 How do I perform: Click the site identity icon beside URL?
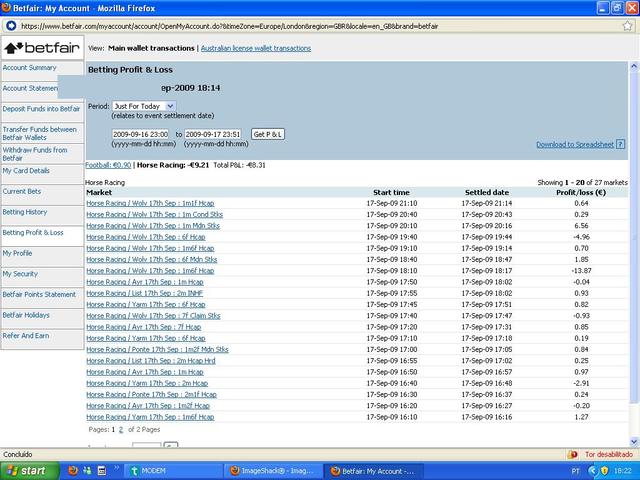pos(11,26)
